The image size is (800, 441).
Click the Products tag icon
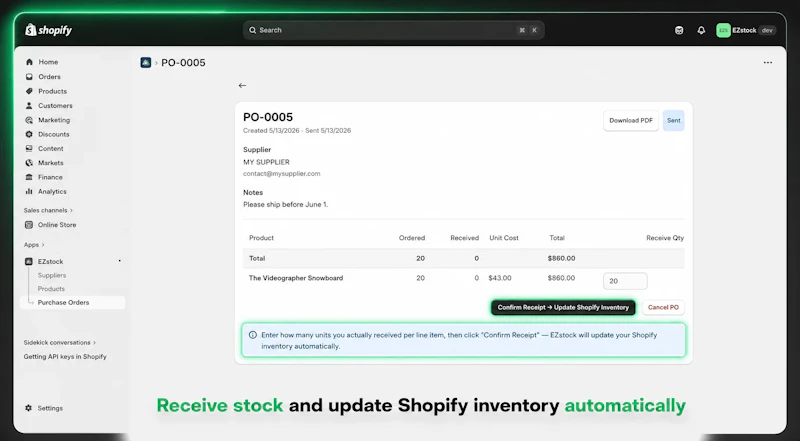click(29, 91)
